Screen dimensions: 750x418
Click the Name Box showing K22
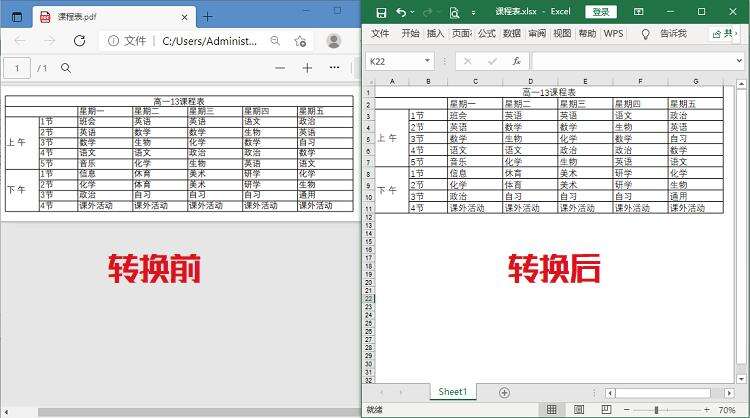[395, 61]
